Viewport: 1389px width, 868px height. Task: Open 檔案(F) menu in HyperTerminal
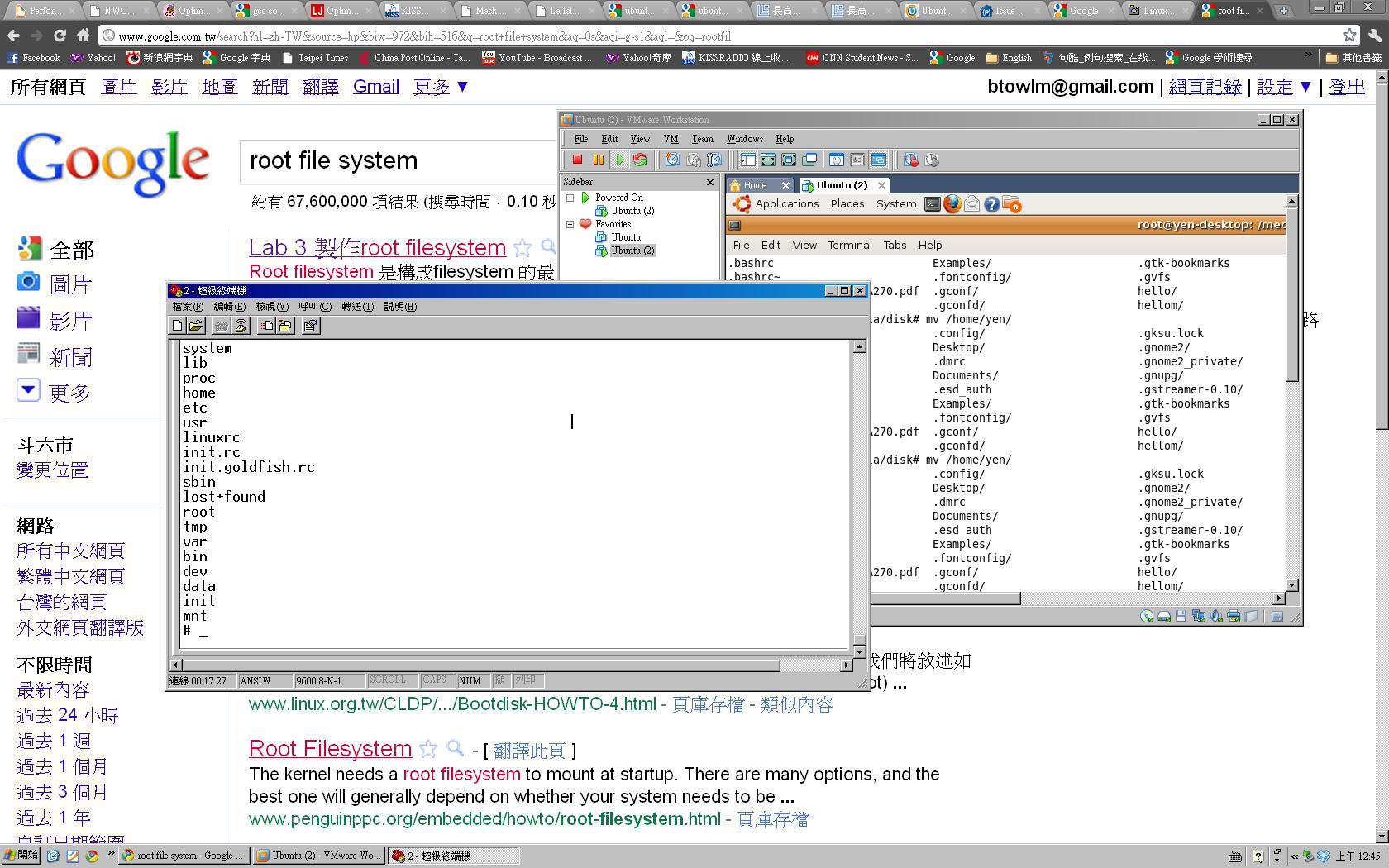tap(188, 307)
